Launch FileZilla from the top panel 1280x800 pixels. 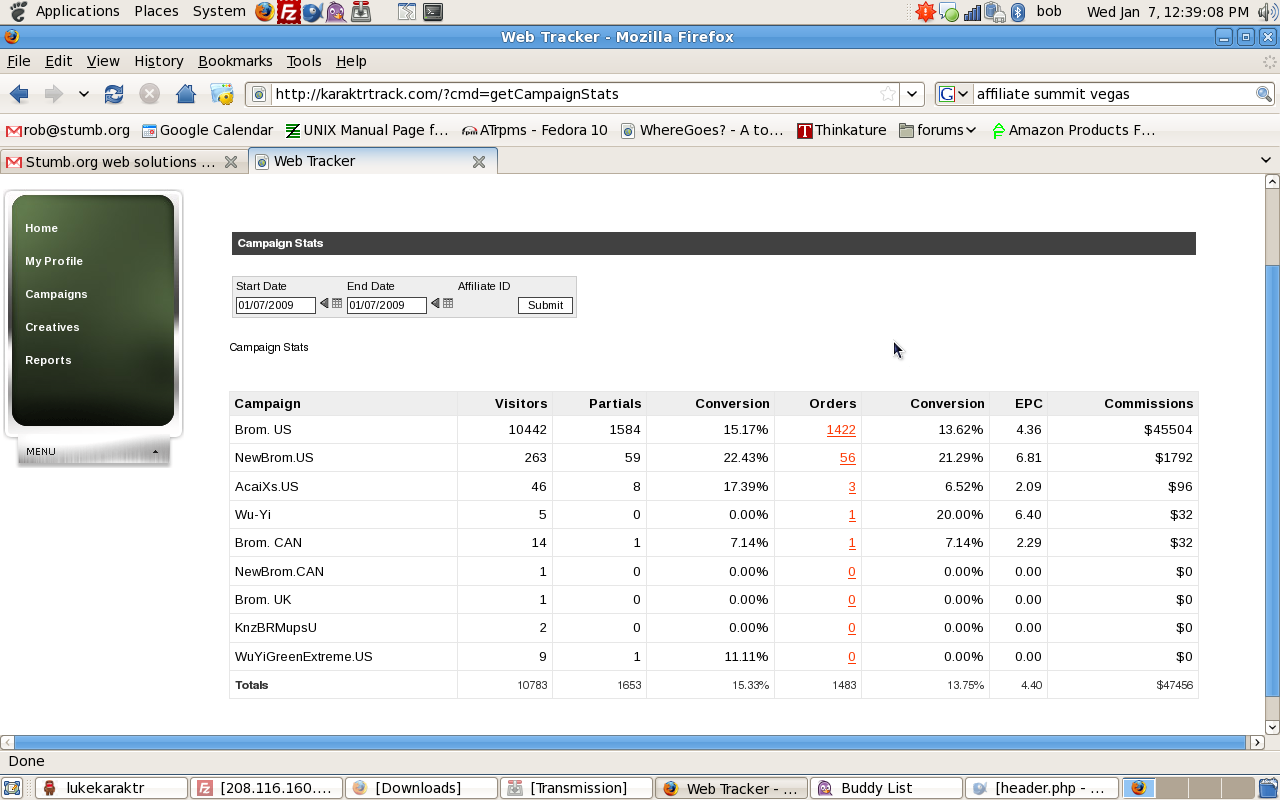(x=289, y=12)
